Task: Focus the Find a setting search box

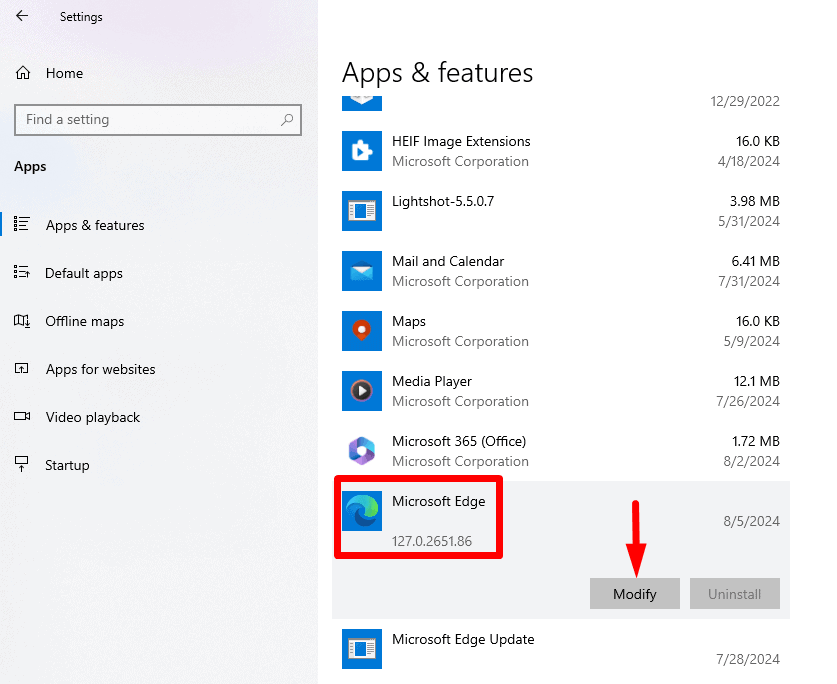Action: click(x=158, y=120)
